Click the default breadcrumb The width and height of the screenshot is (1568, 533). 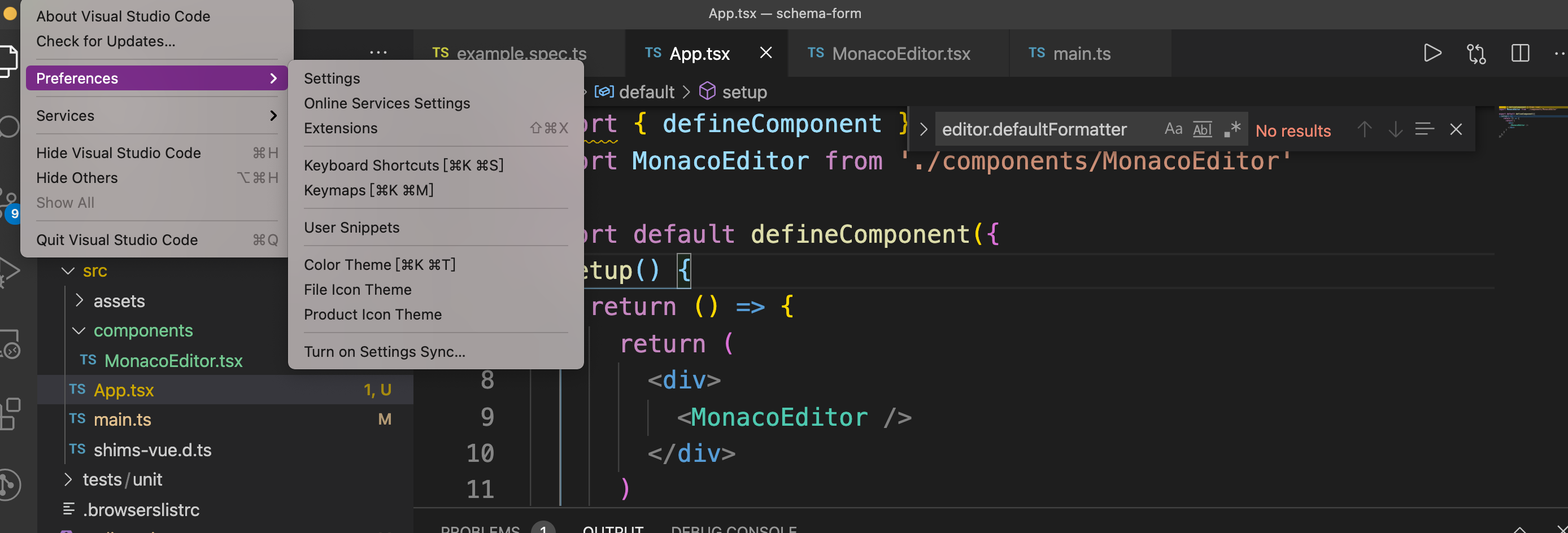pos(634,92)
